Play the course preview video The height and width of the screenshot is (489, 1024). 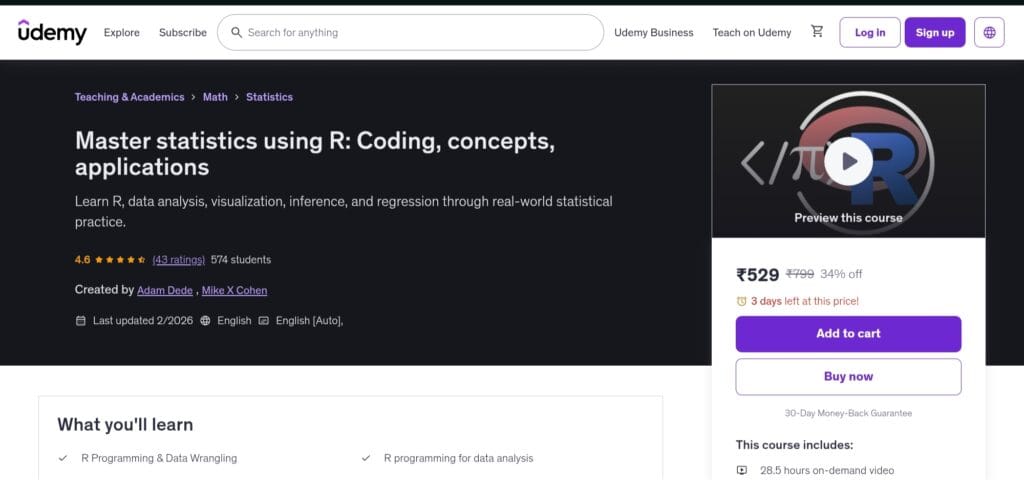[848, 161]
